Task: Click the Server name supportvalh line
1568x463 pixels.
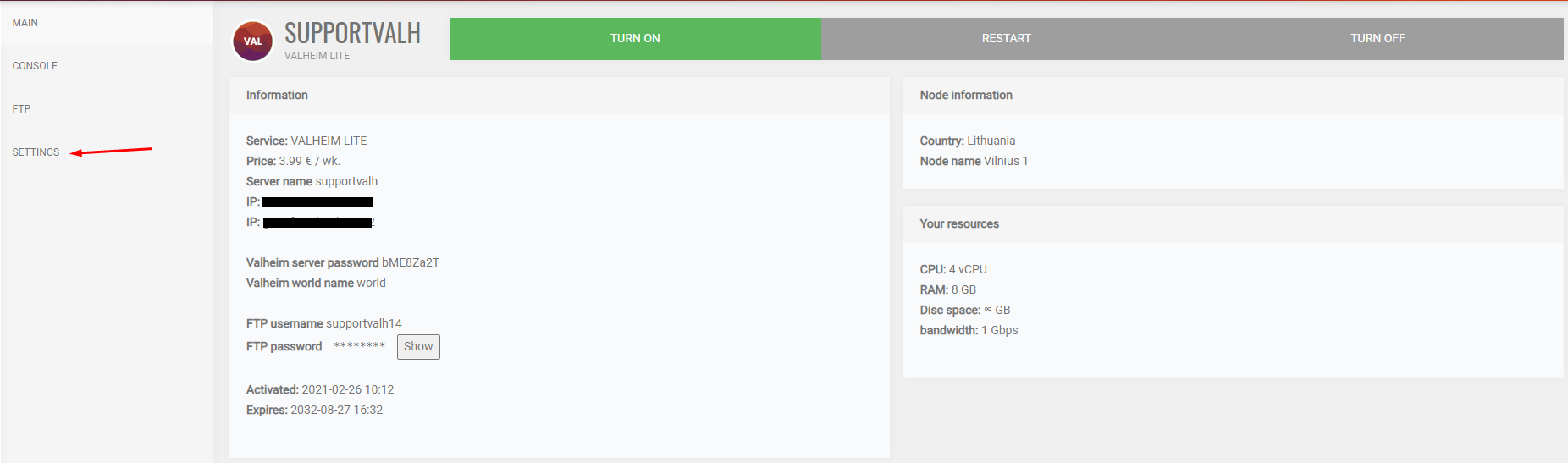Action: pos(312,181)
